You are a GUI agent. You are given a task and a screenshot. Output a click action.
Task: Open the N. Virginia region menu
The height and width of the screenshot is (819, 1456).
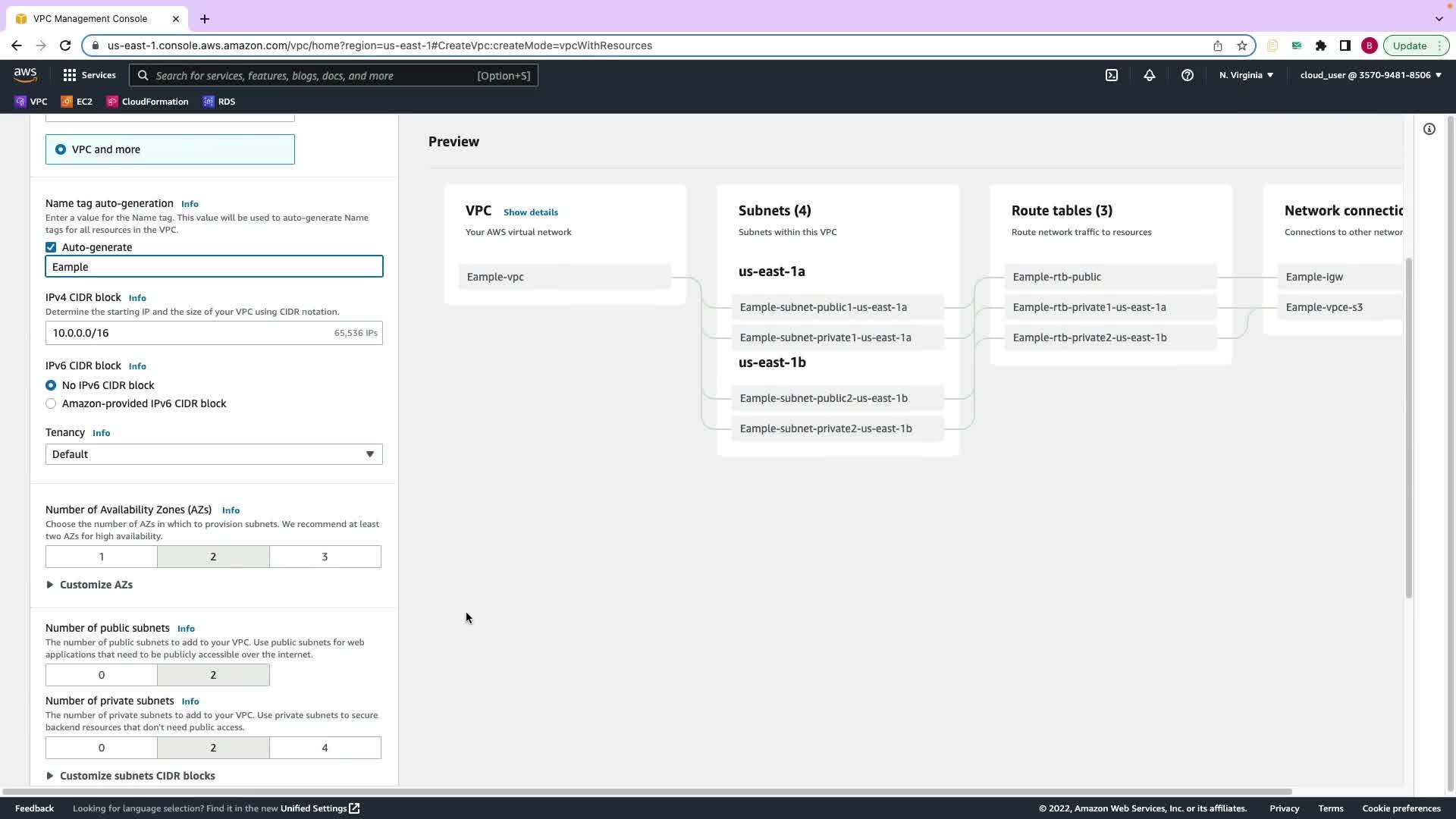pos(1246,75)
